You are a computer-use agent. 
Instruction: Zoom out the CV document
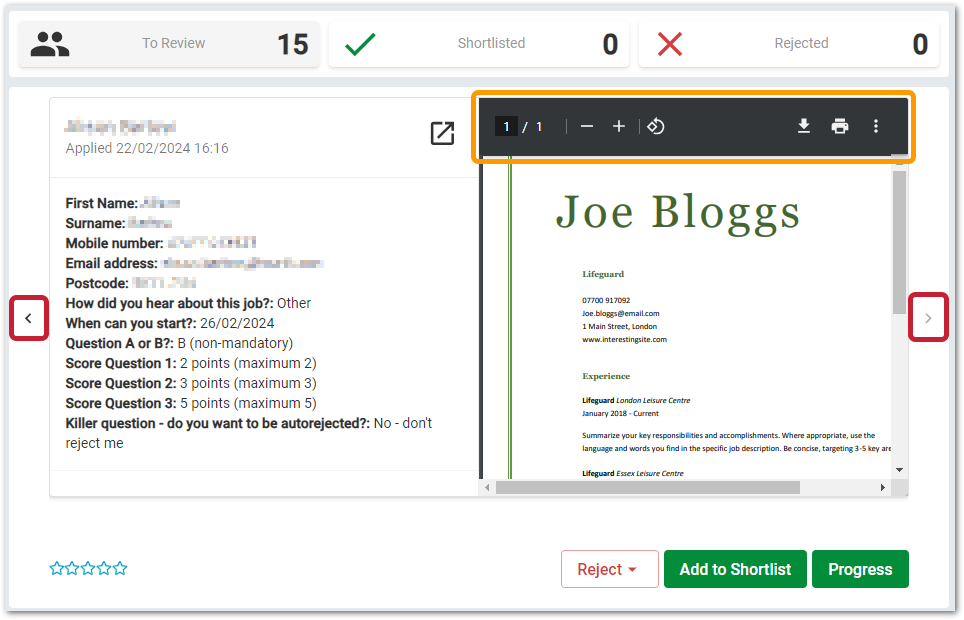tap(587, 126)
